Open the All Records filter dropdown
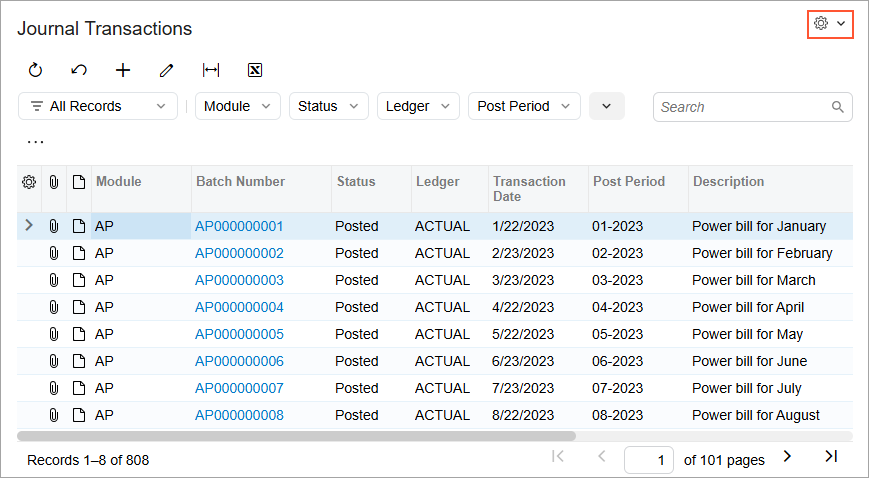Image resolution: width=869 pixels, height=478 pixels. click(x=98, y=106)
